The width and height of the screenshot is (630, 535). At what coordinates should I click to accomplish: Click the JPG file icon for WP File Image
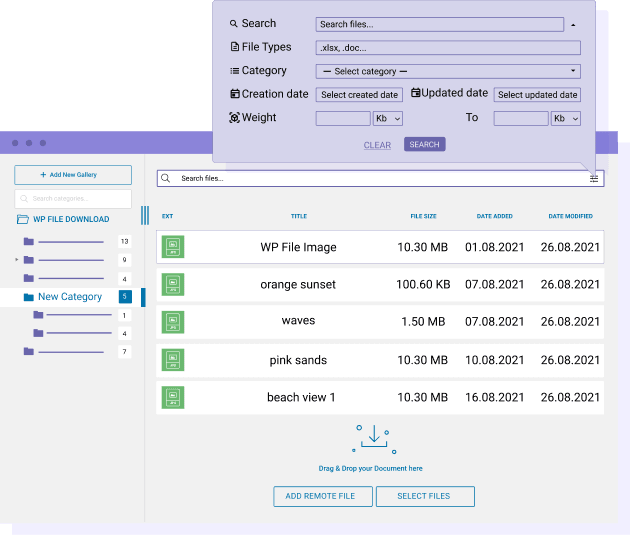[173, 247]
